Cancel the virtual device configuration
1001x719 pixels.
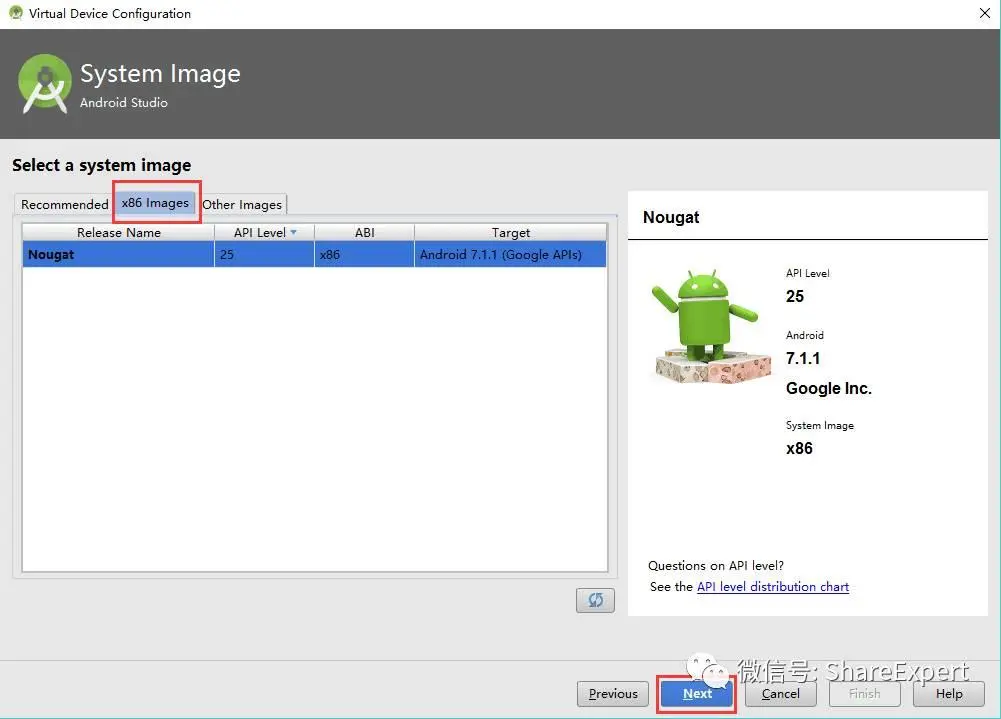coord(781,693)
